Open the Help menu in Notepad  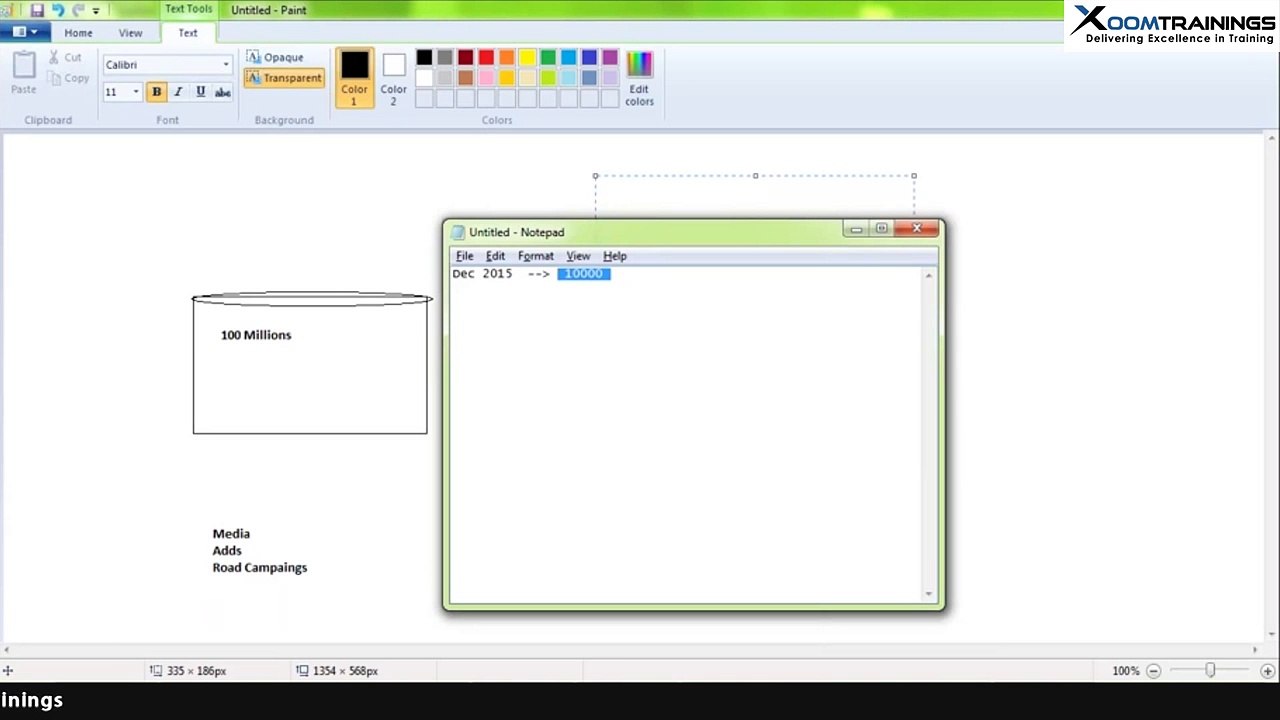pos(614,256)
